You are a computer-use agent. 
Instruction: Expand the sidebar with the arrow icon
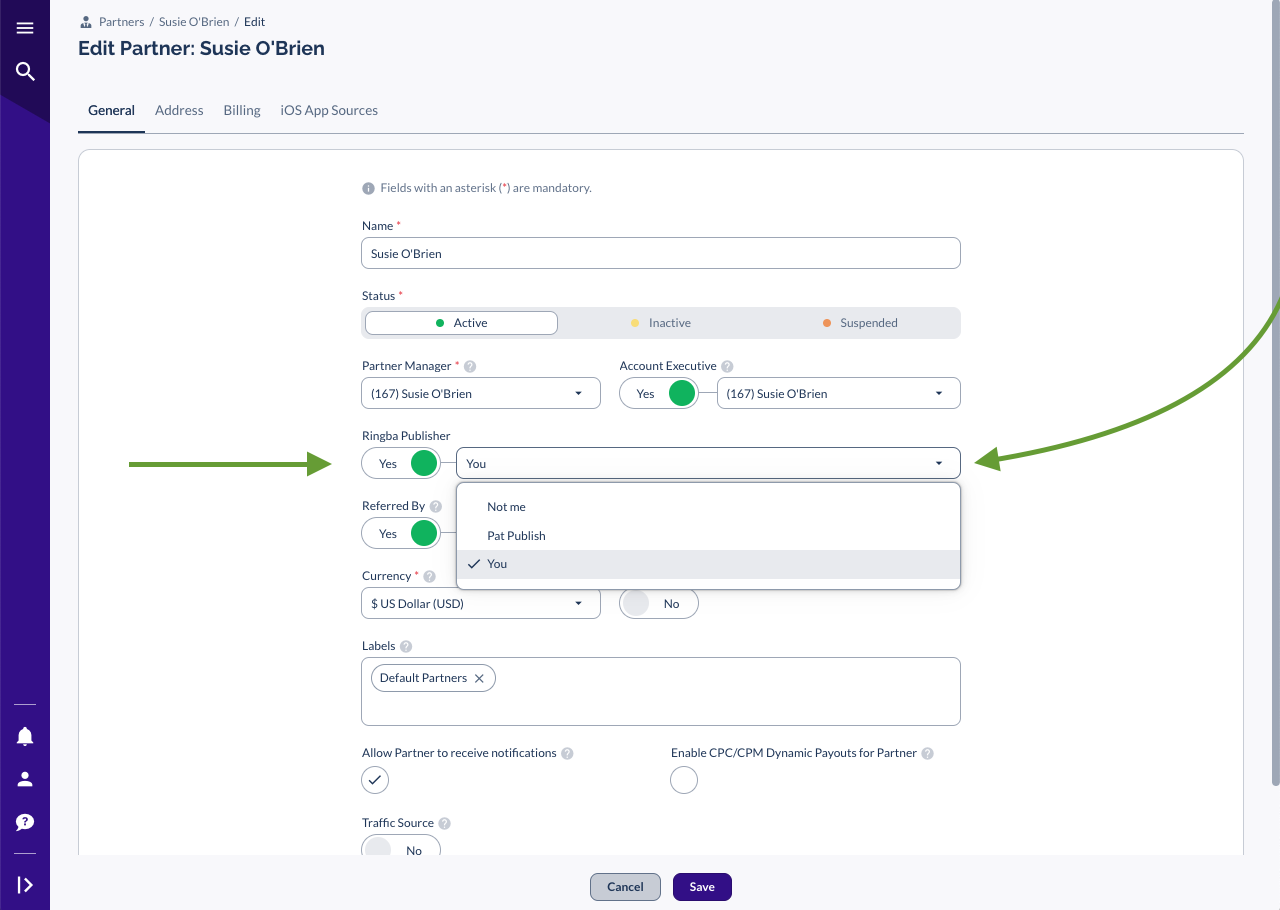pos(25,884)
